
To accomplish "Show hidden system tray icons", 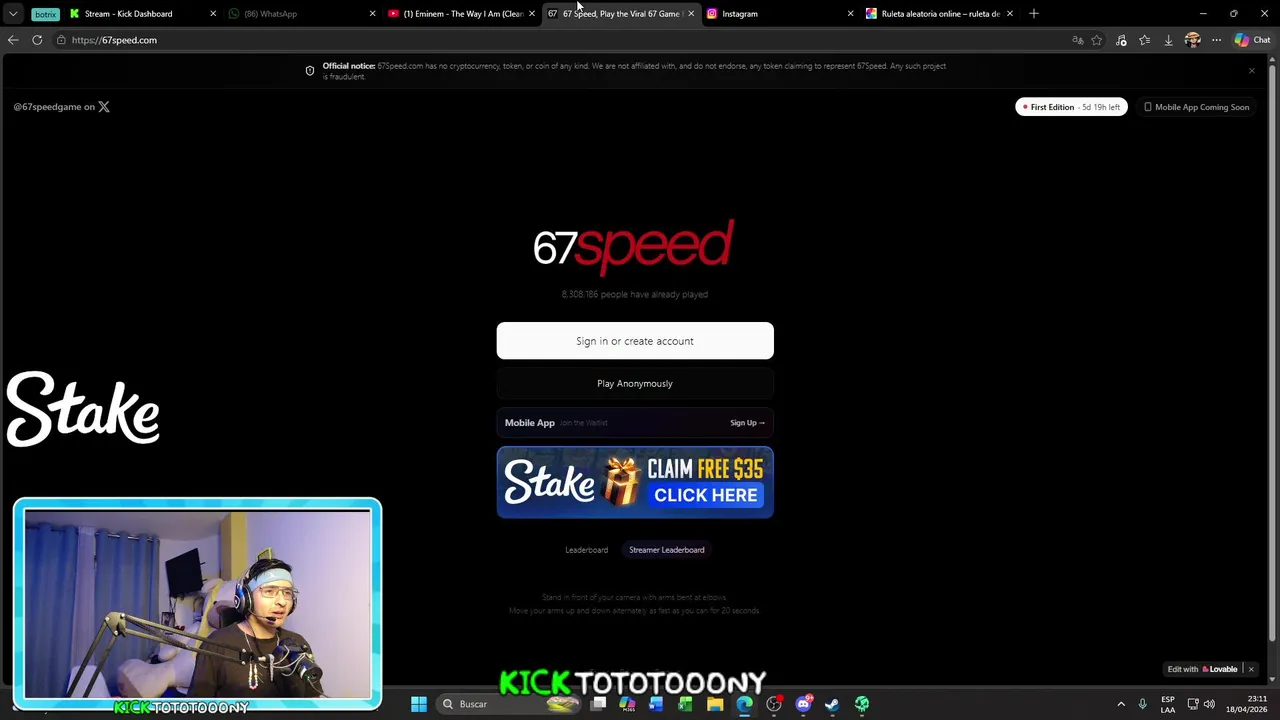I will [x=1121, y=704].
